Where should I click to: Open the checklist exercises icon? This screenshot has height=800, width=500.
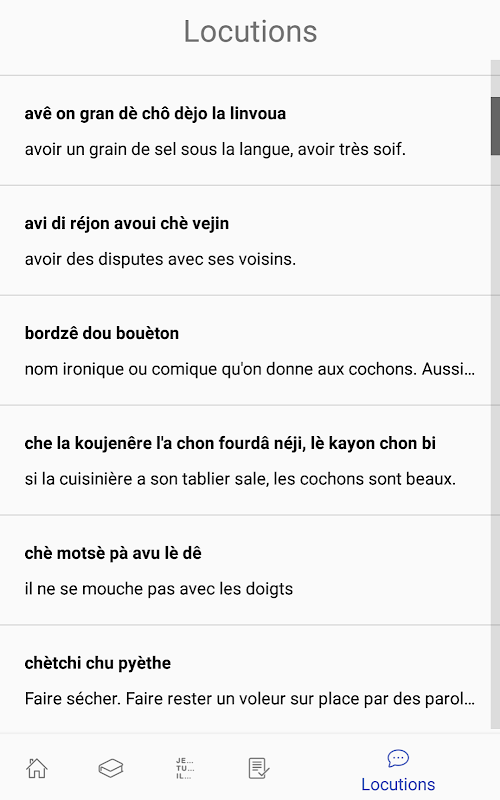pyautogui.click(x=259, y=768)
